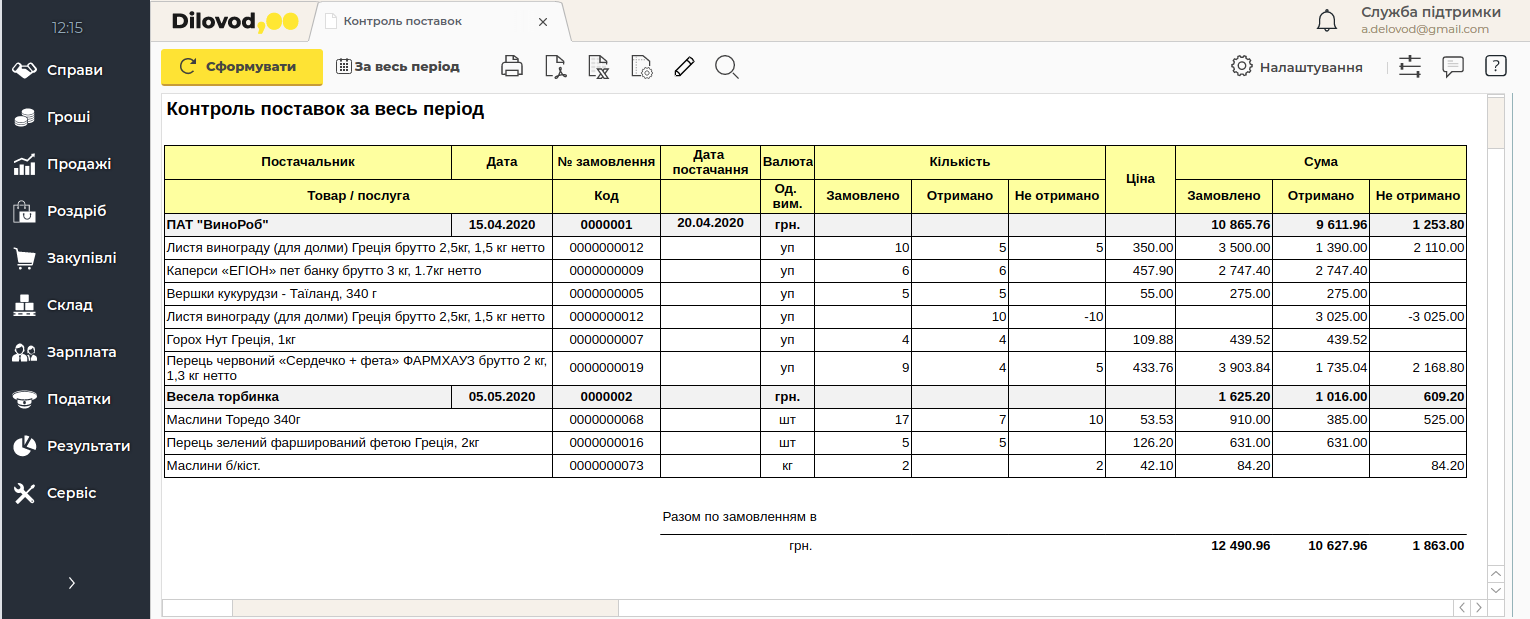This screenshot has width=1530, height=619.
Task: Click product code 0000000068
Action: coord(606,420)
